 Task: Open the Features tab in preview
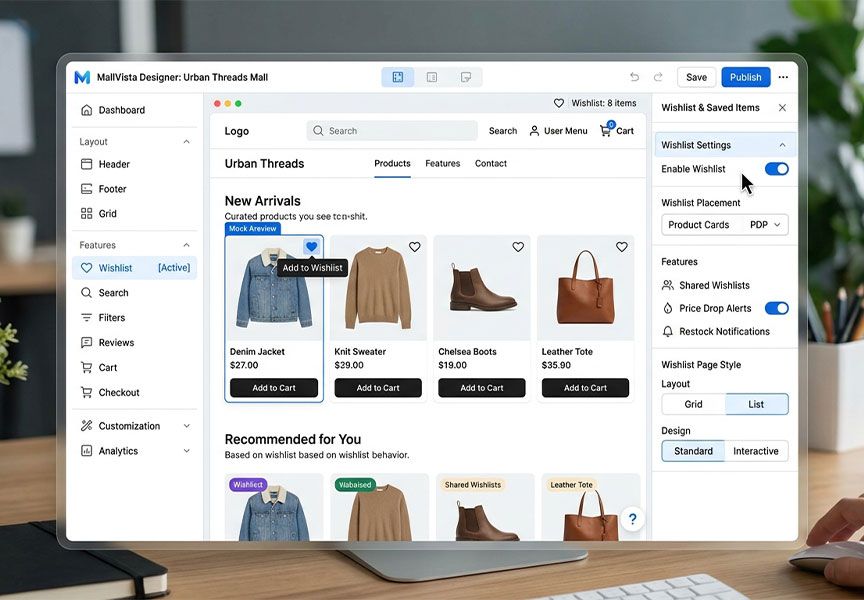(442, 164)
